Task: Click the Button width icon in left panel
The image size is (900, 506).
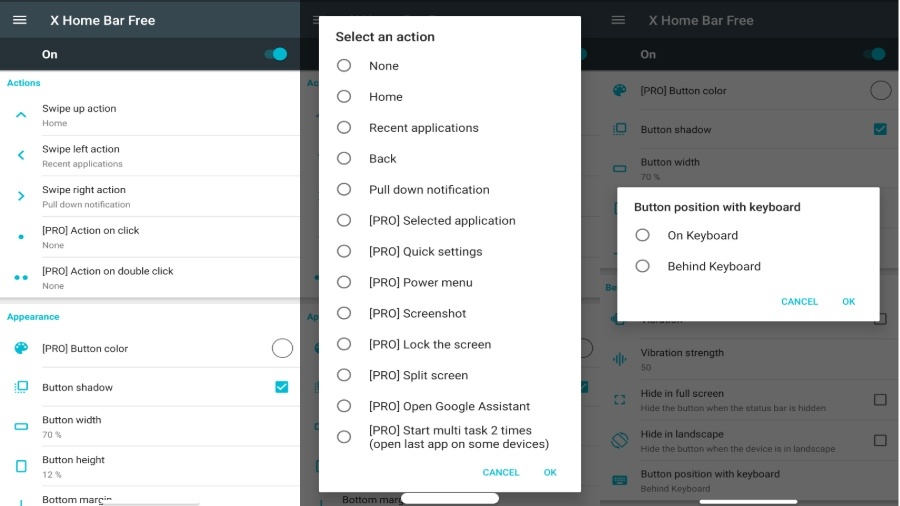Action: (21, 426)
